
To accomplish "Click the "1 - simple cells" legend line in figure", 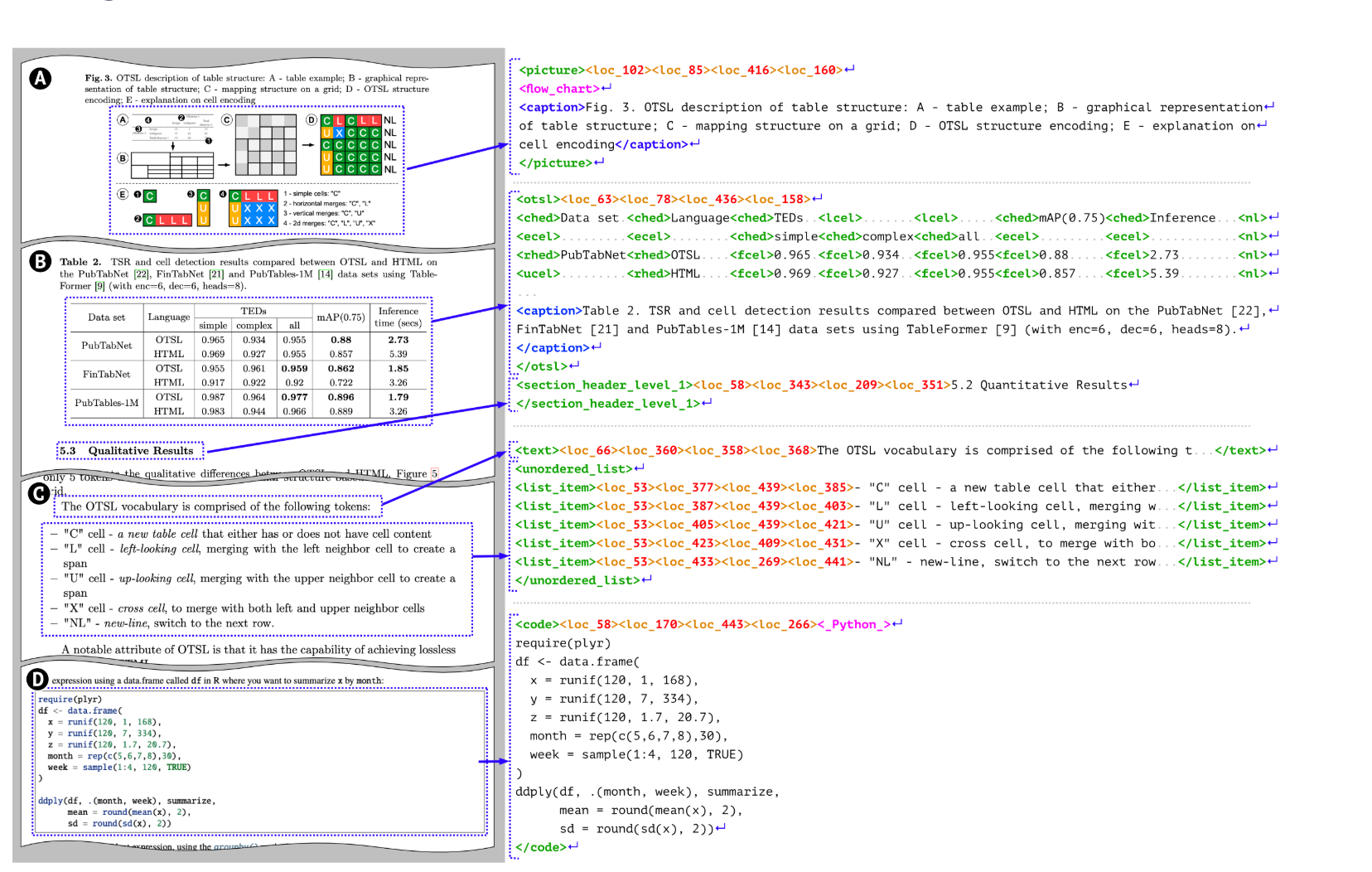I will tap(312, 194).
